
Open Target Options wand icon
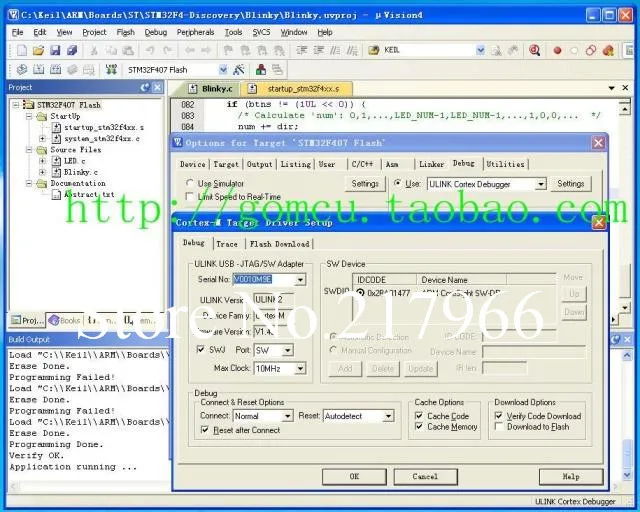pos(239,70)
